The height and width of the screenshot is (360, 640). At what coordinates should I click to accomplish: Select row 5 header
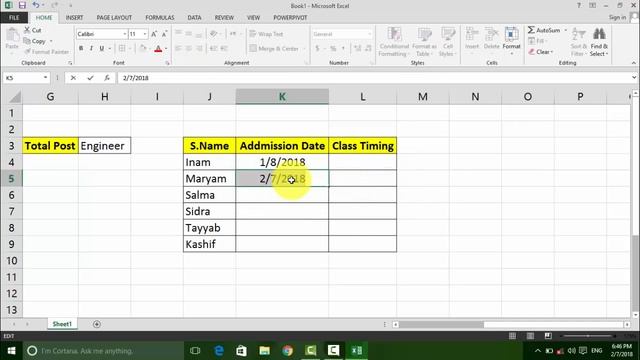11,178
